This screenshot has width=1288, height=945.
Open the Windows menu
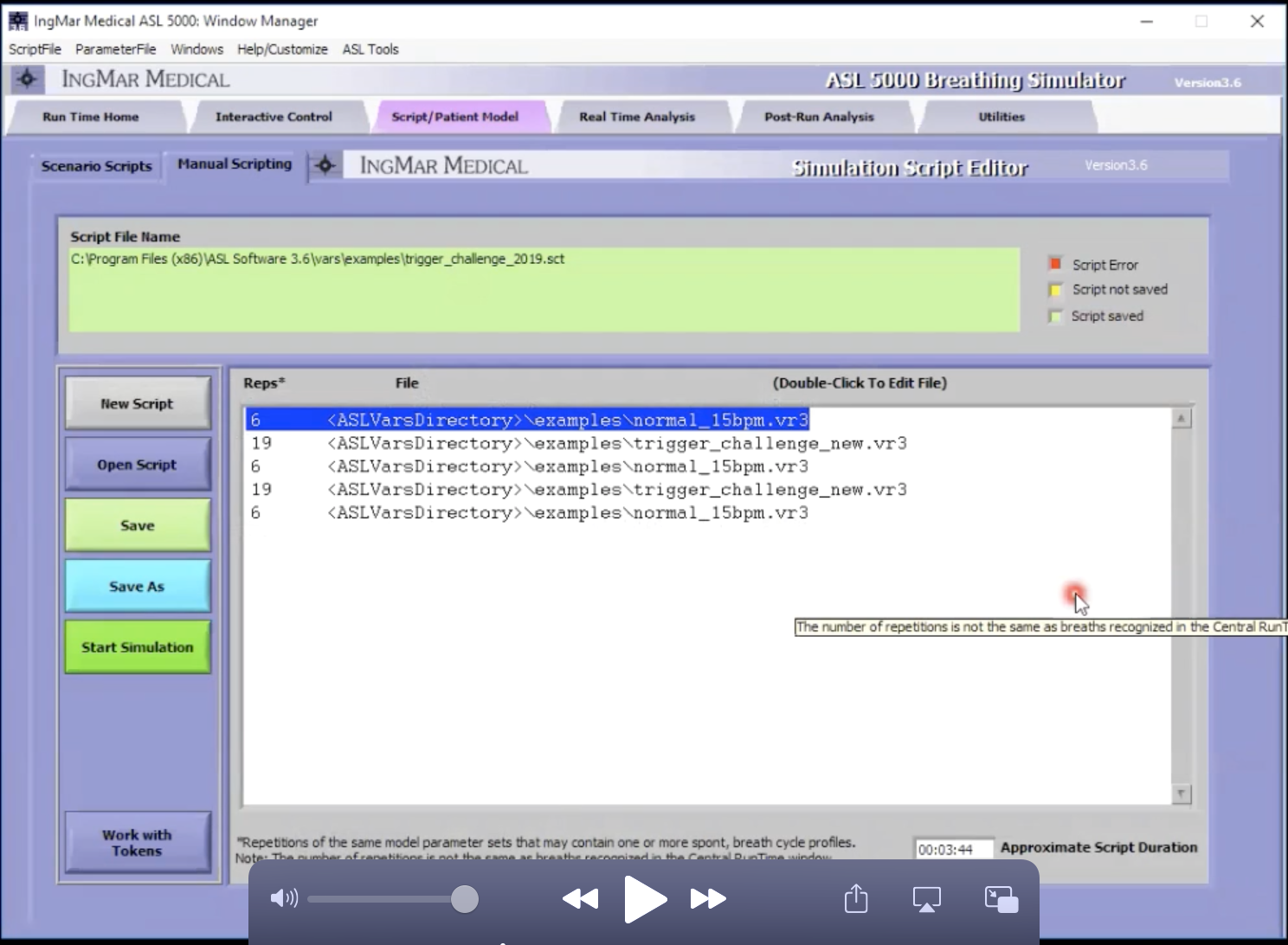[196, 49]
